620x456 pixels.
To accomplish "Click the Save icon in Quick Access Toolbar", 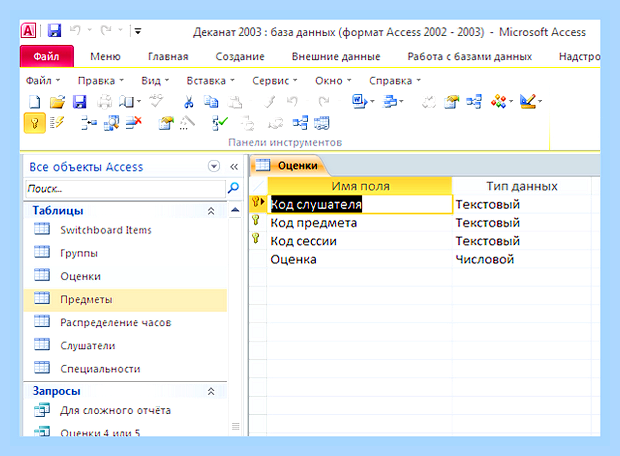I will click(54, 30).
